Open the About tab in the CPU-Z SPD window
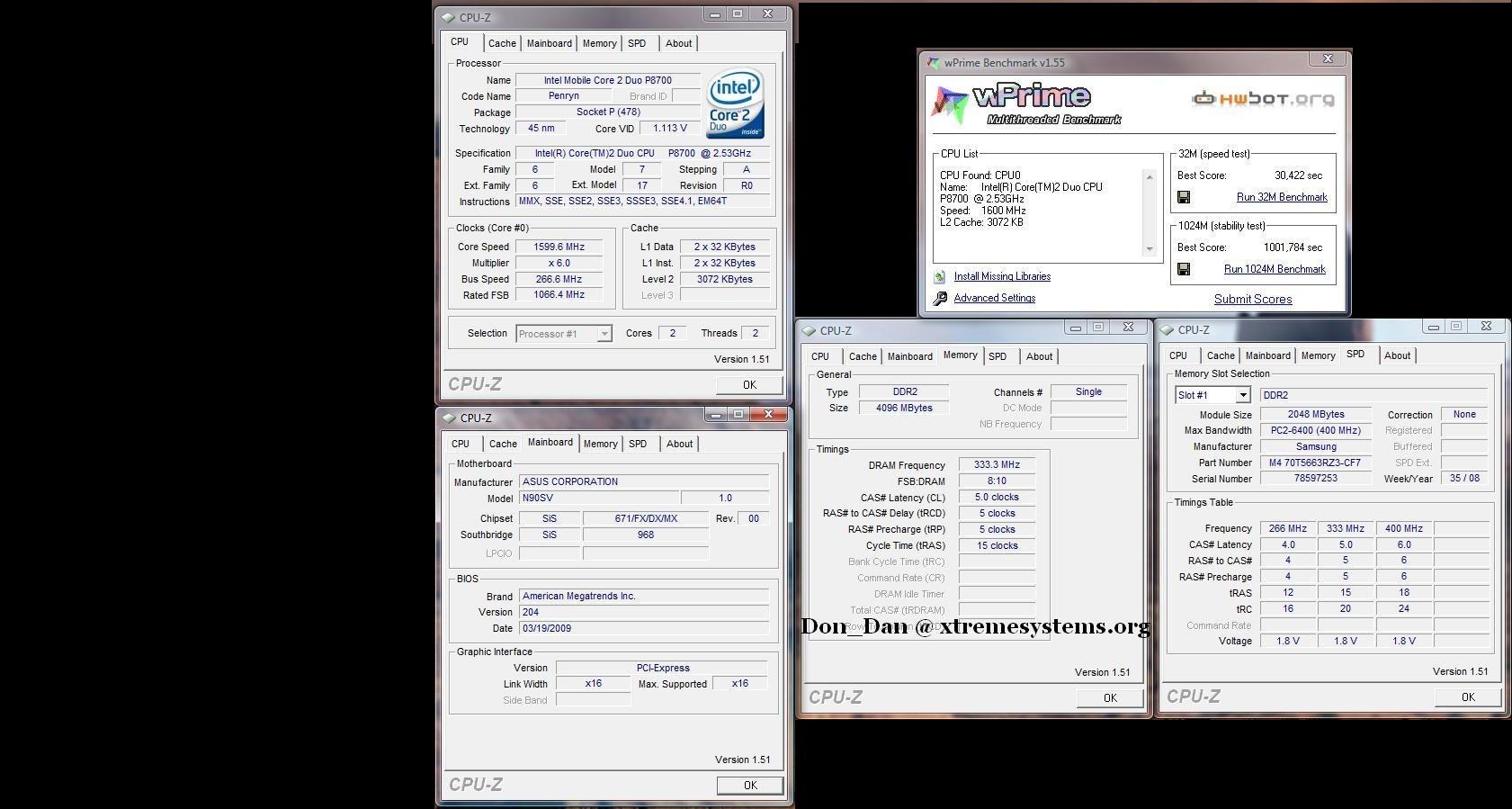Screen dimensions: 1512x809 (x=1397, y=355)
